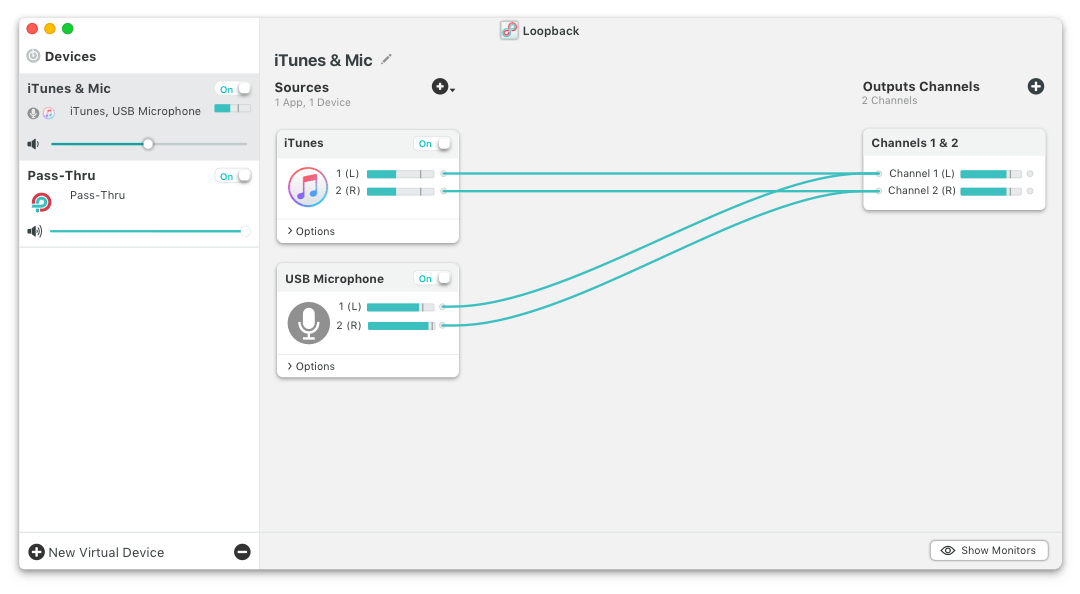Click the pencil icon to rename iTunes & Mic

click(386, 59)
